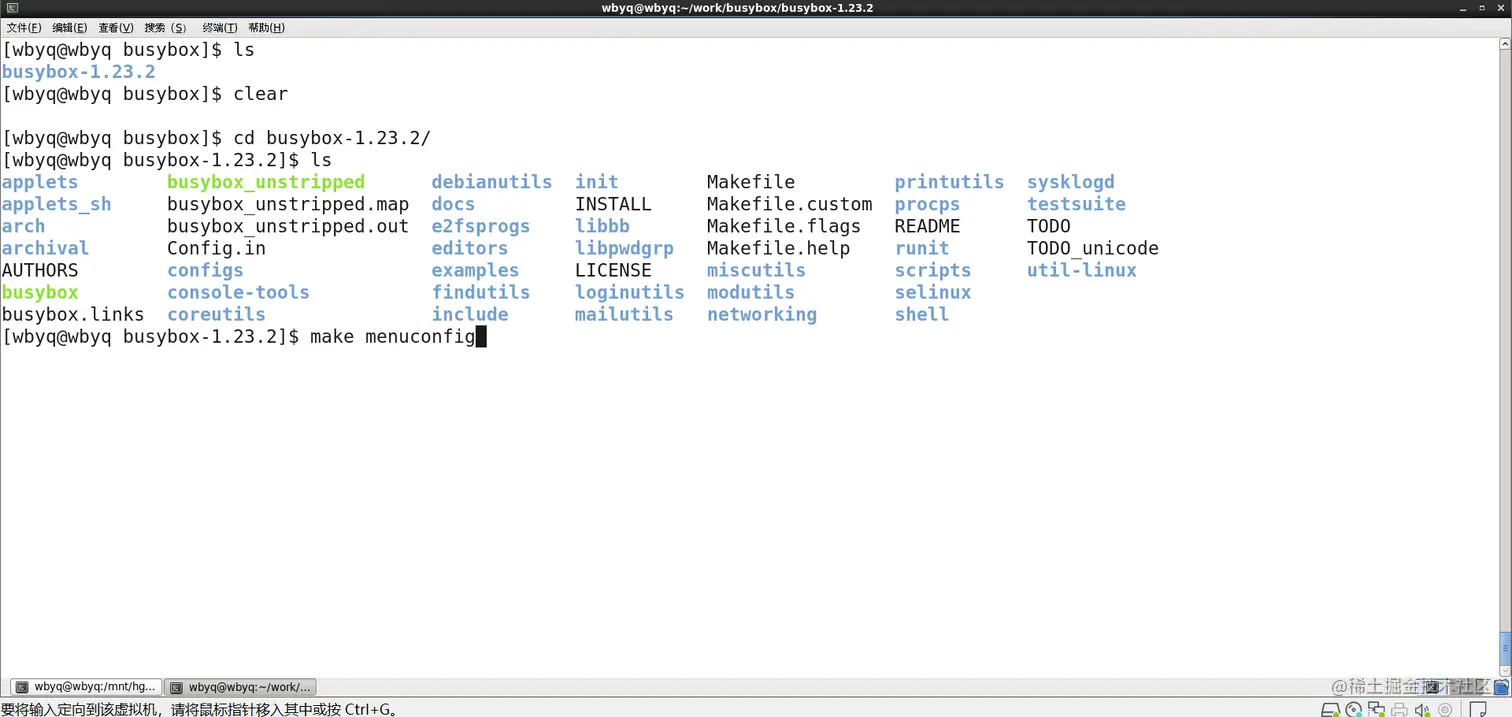Click the 'AUTHORS' file name
1512x717 pixels.
pos(40,270)
